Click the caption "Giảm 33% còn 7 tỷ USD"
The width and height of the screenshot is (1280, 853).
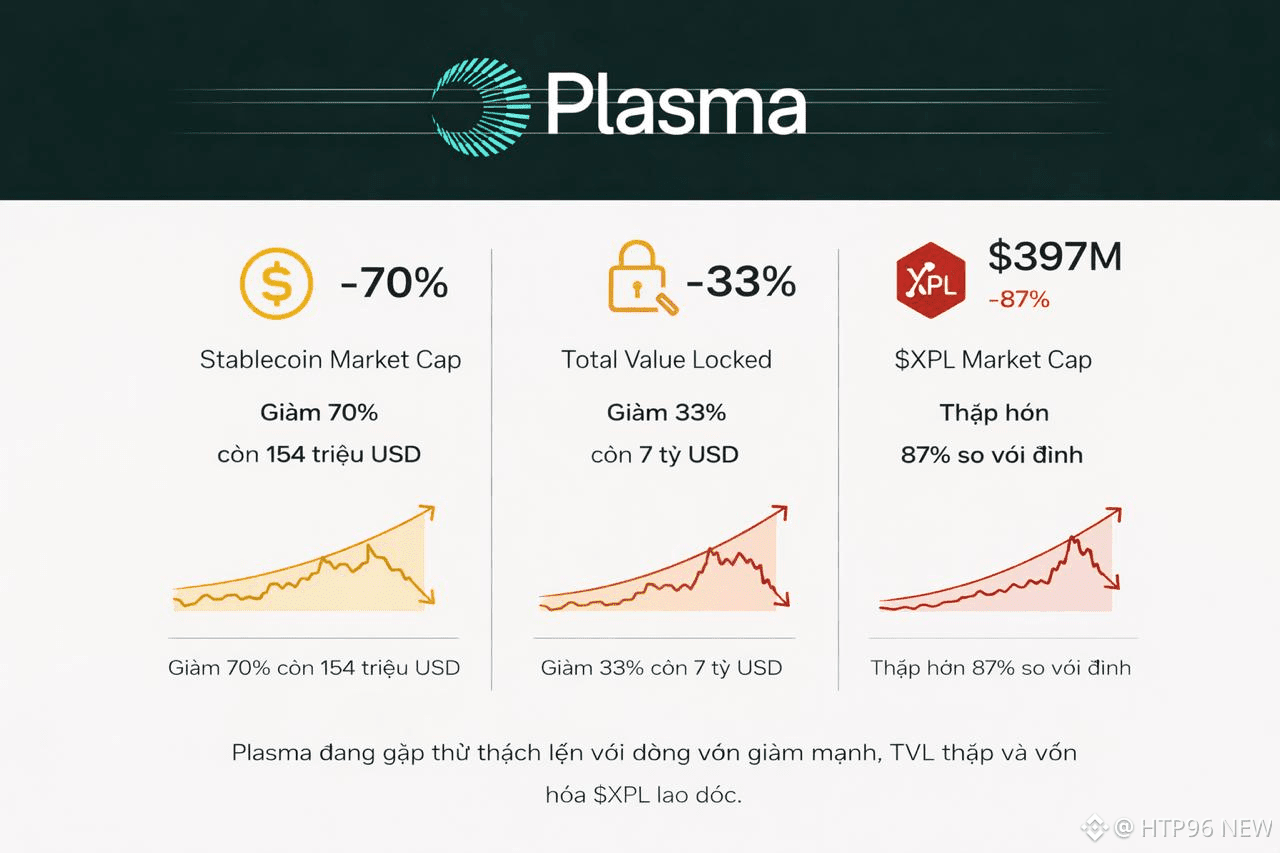coord(661,668)
